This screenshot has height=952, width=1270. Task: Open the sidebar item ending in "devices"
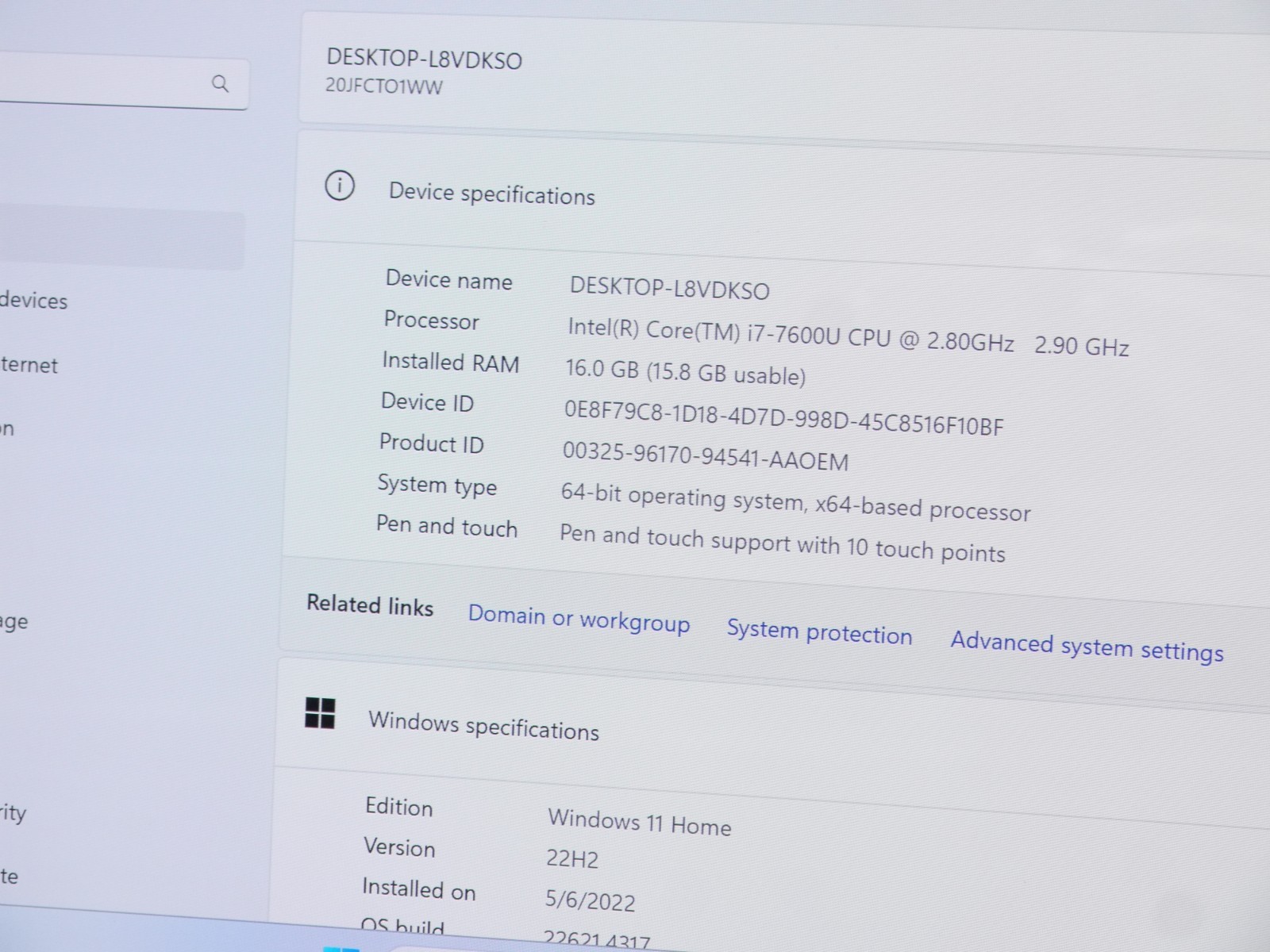33,301
